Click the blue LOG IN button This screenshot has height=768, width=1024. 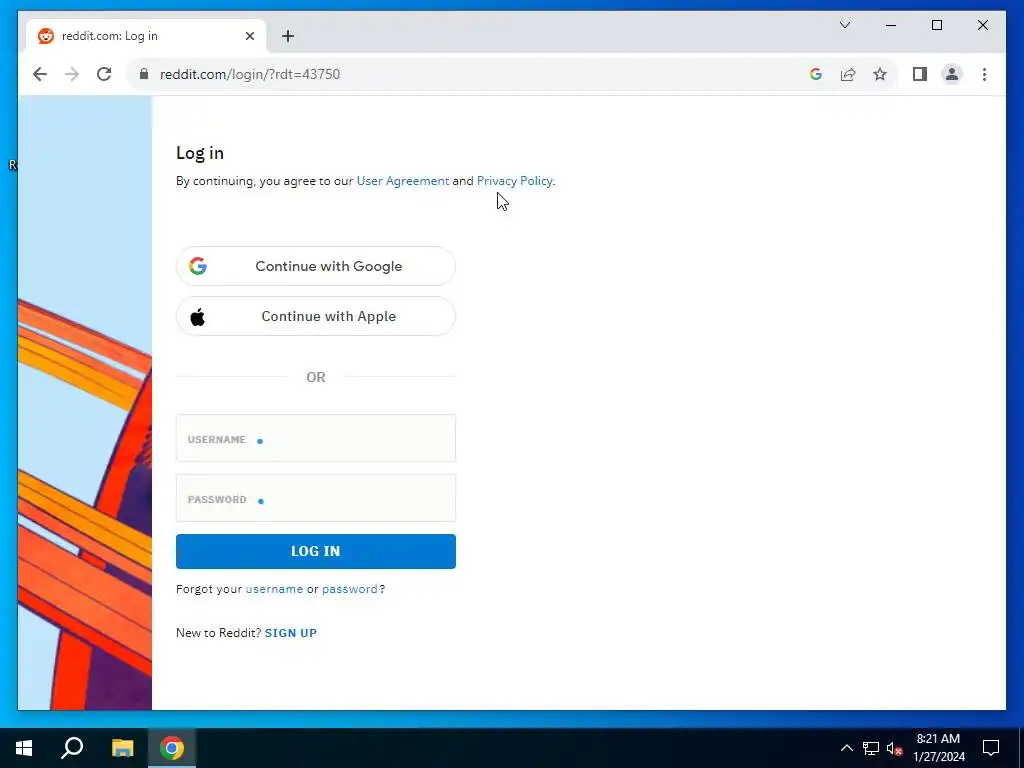coord(315,551)
